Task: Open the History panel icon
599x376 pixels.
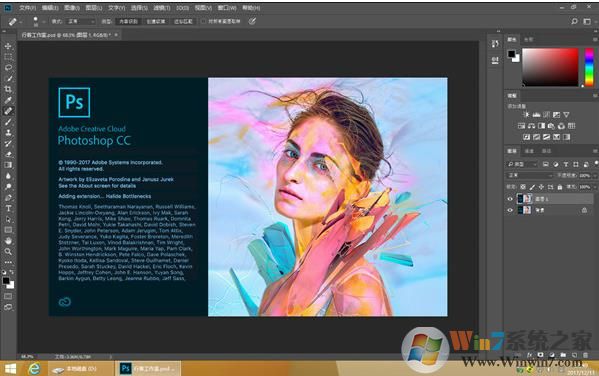Action: 495,44
